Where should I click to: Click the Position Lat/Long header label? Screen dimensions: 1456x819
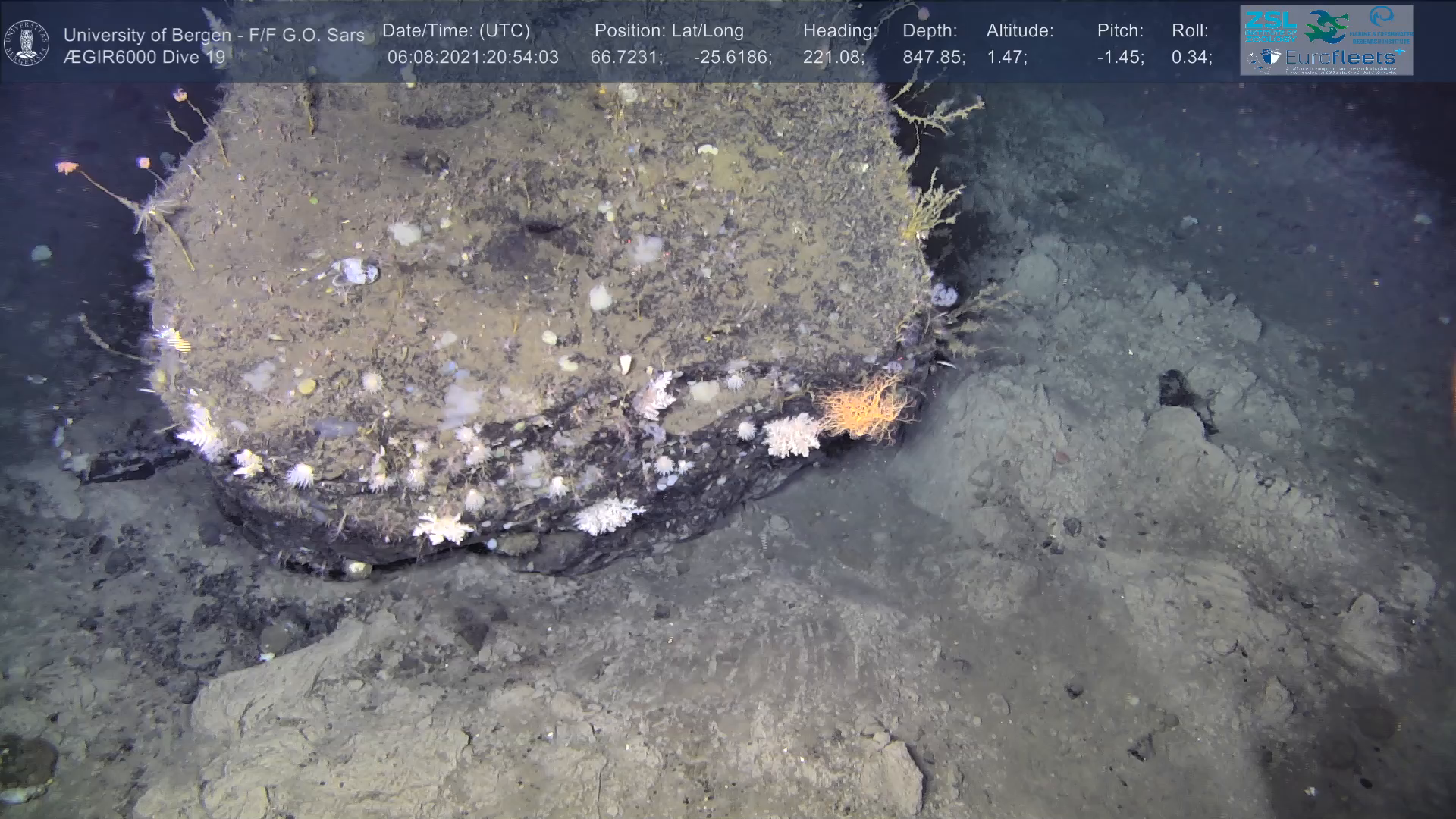pos(669,31)
